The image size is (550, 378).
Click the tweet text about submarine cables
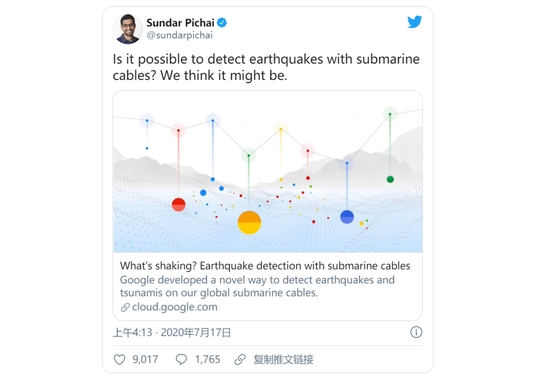266,67
